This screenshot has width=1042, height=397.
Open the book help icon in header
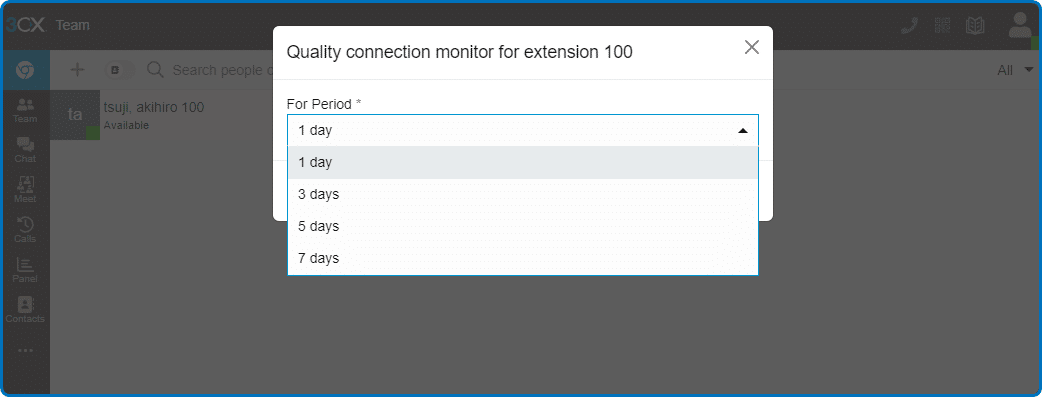pyautogui.click(x=975, y=26)
